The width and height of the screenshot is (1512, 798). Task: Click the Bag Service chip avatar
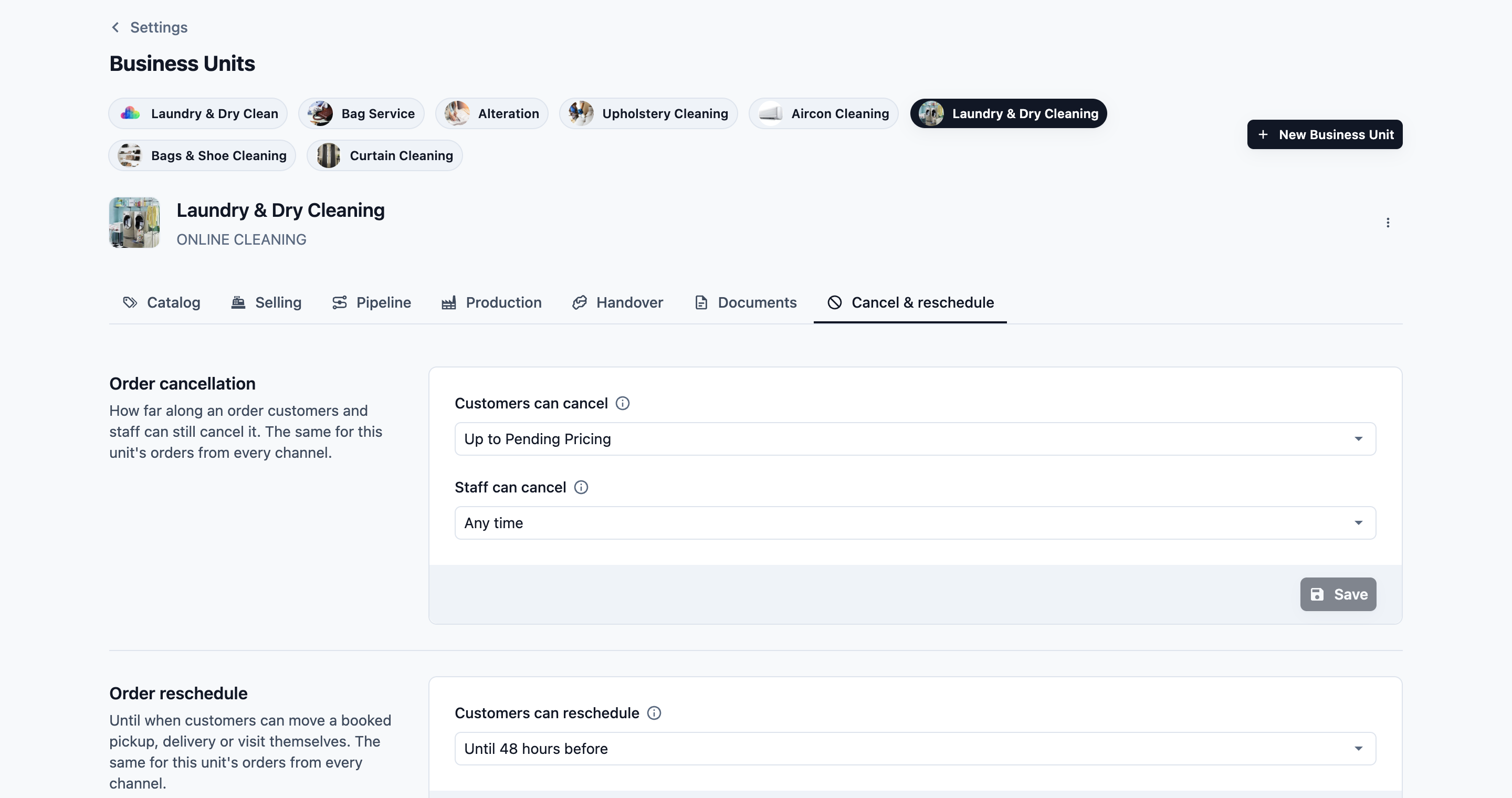click(x=320, y=113)
